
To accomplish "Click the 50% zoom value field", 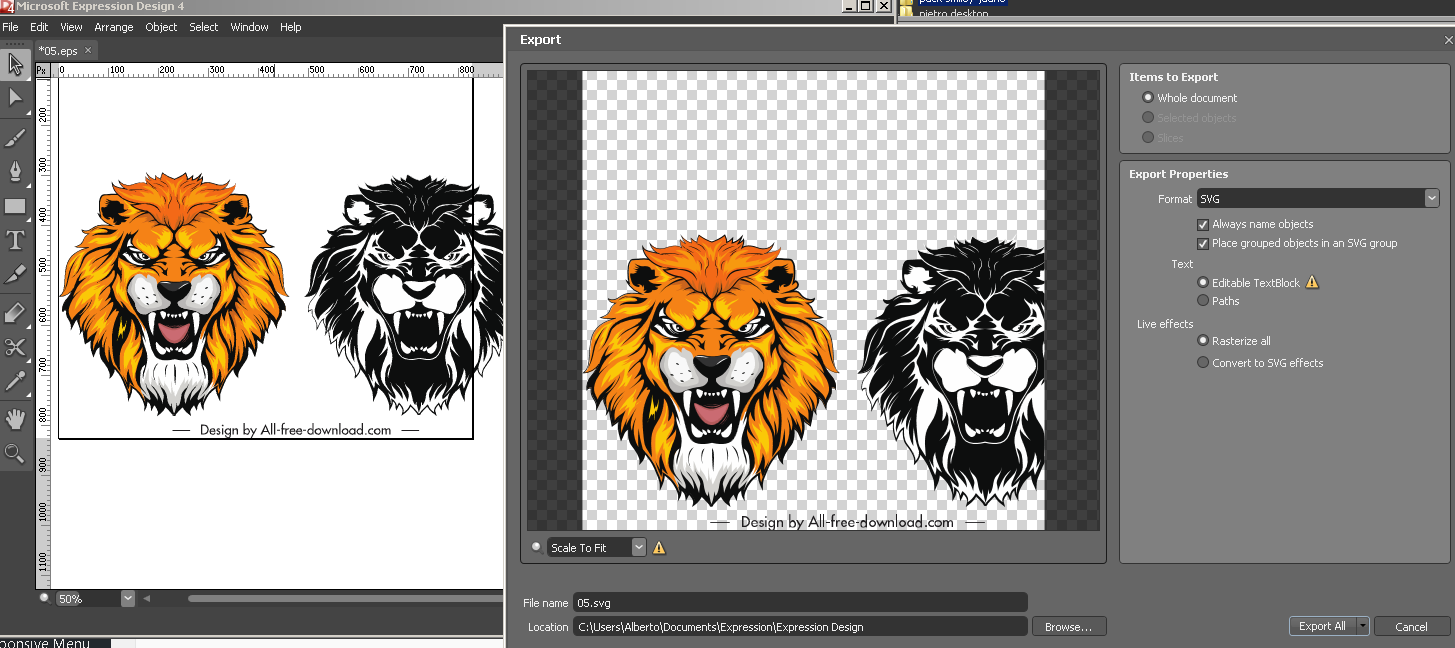I will [87, 598].
